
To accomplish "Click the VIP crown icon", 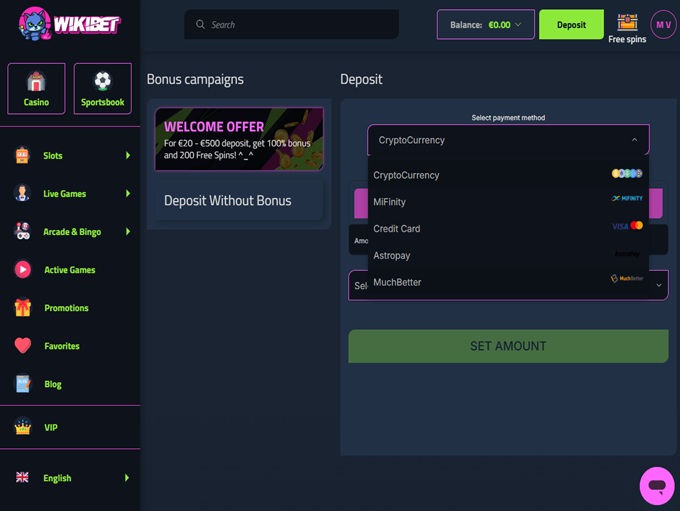I will pyautogui.click(x=23, y=427).
